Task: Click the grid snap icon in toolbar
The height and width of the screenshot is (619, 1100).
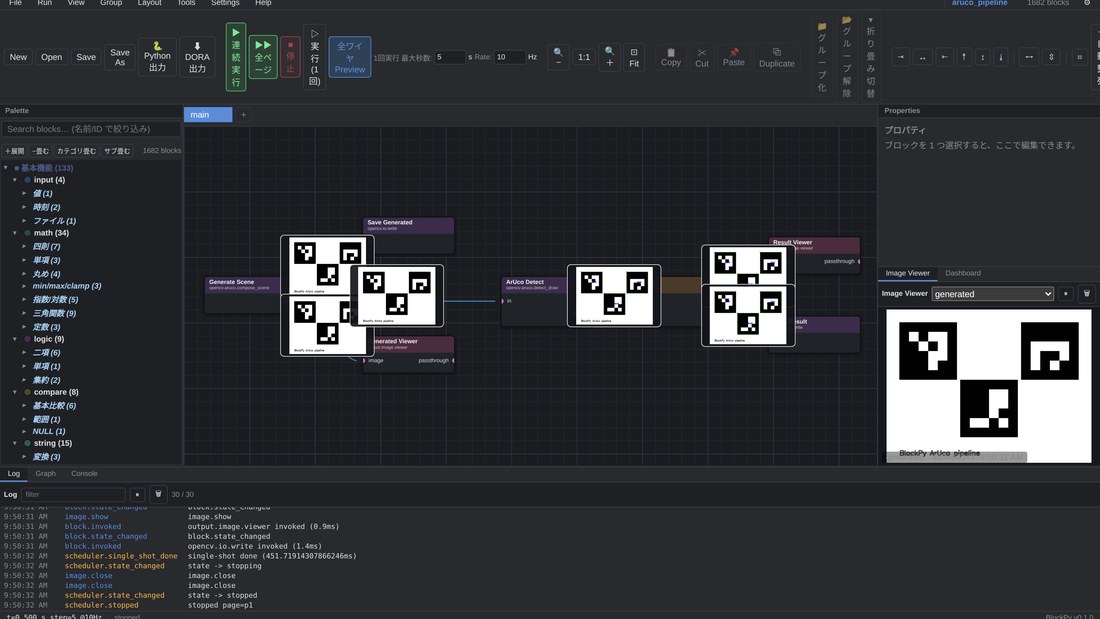Action: tap(1079, 57)
